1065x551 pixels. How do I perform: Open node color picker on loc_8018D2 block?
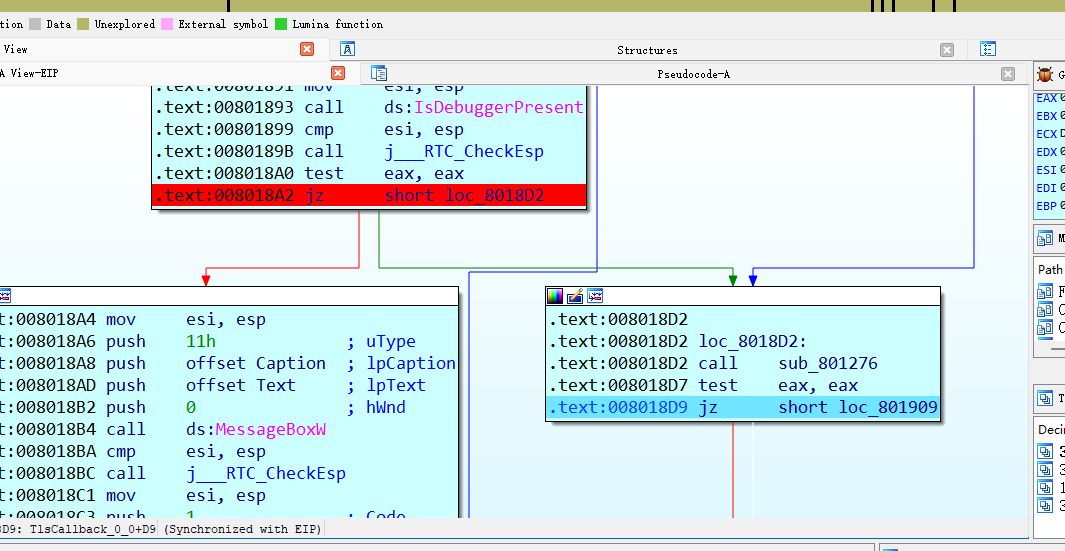click(x=555, y=296)
